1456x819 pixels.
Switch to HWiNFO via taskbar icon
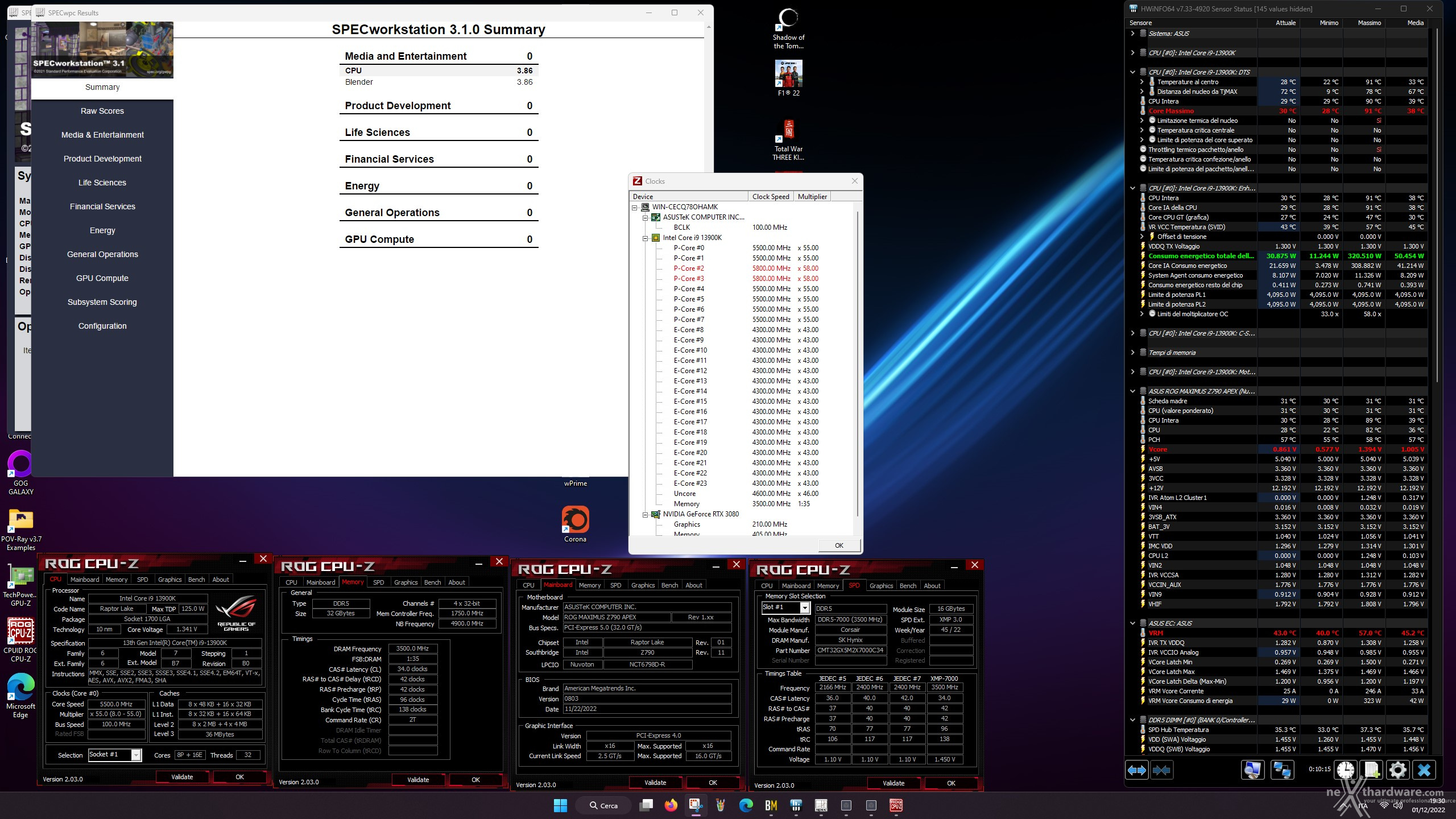pyautogui.click(x=796, y=805)
